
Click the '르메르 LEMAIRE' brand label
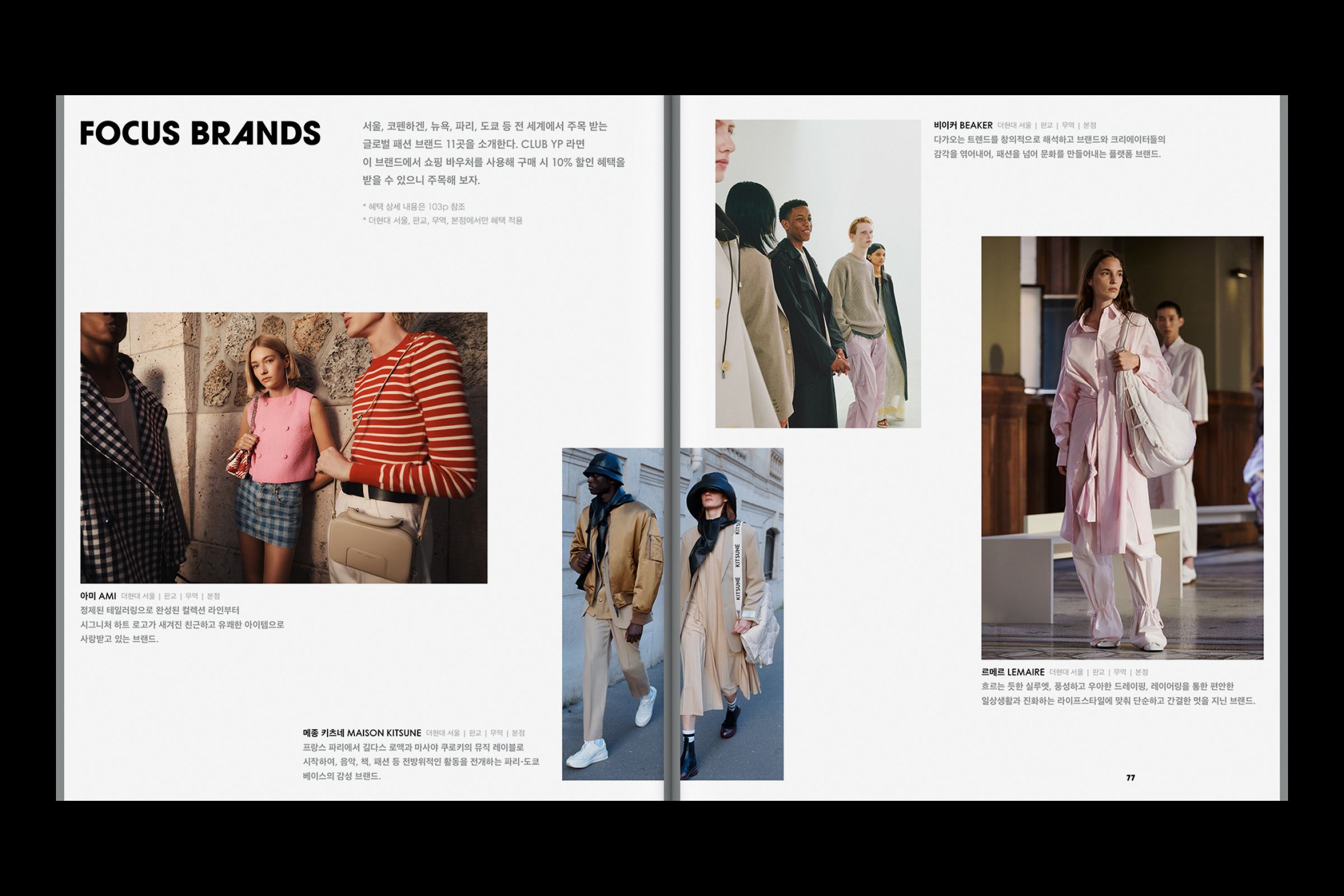click(x=1012, y=672)
